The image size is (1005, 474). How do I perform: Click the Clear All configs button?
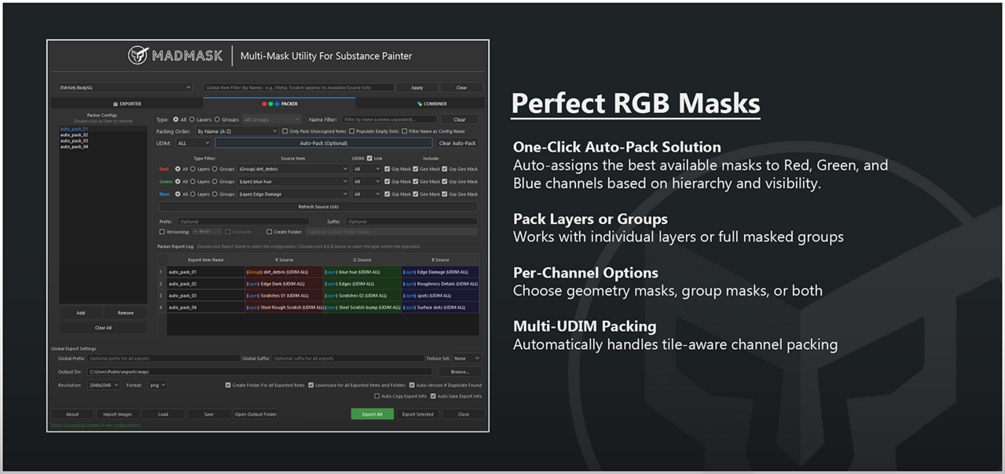point(103,327)
